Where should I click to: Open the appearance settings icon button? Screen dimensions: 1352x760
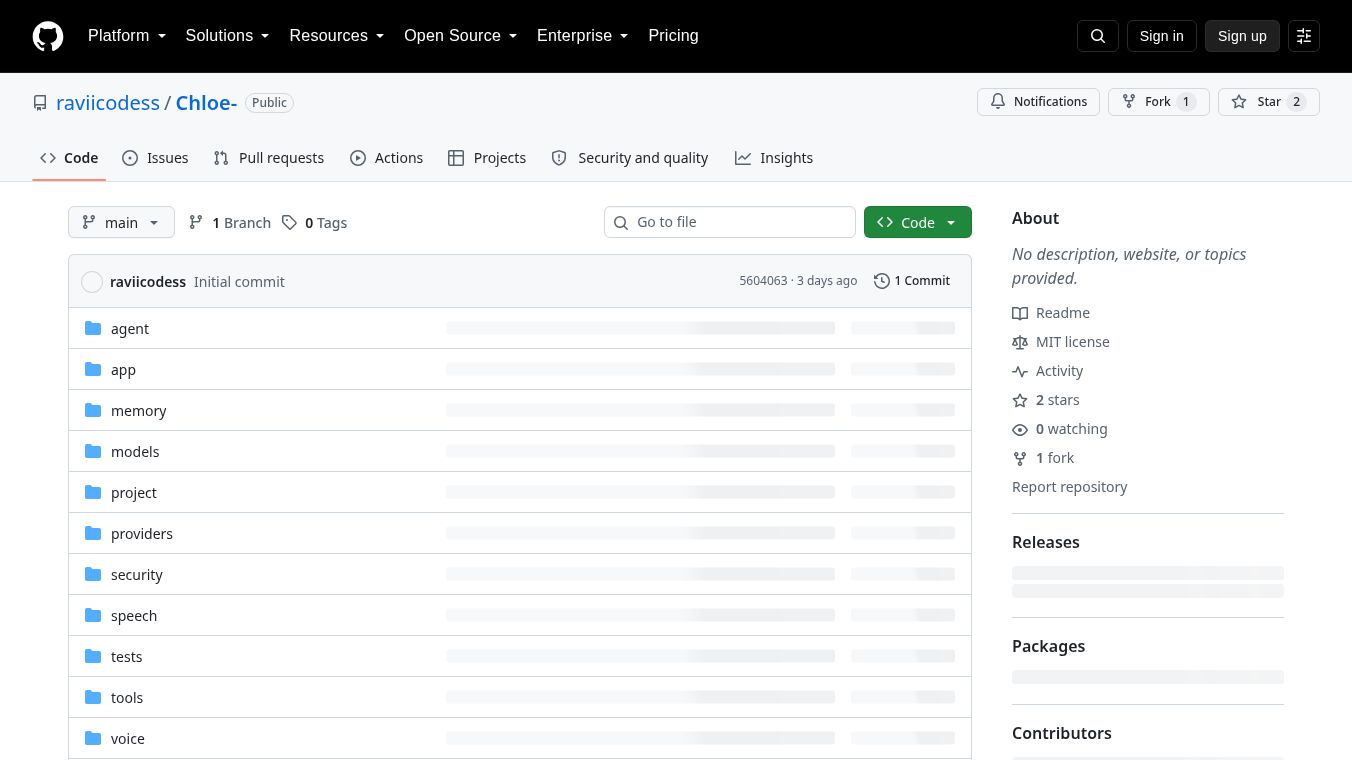coord(1304,36)
